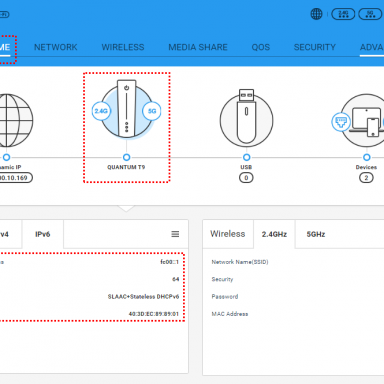384x384 pixels.
Task: Click the globe language icon in header
Action: tap(316, 14)
